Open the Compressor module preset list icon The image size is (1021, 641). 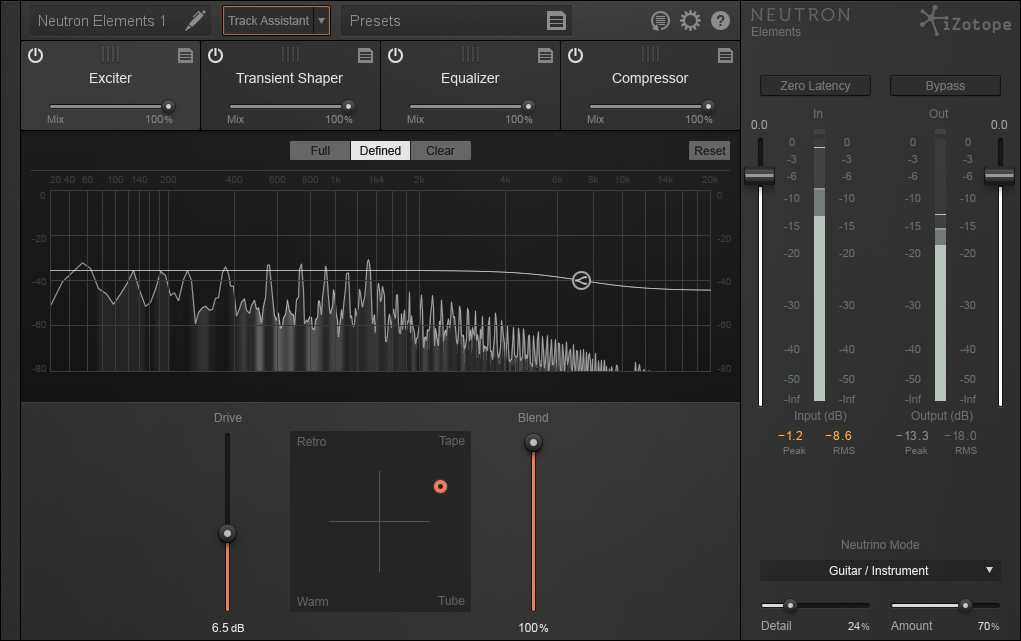(725, 56)
